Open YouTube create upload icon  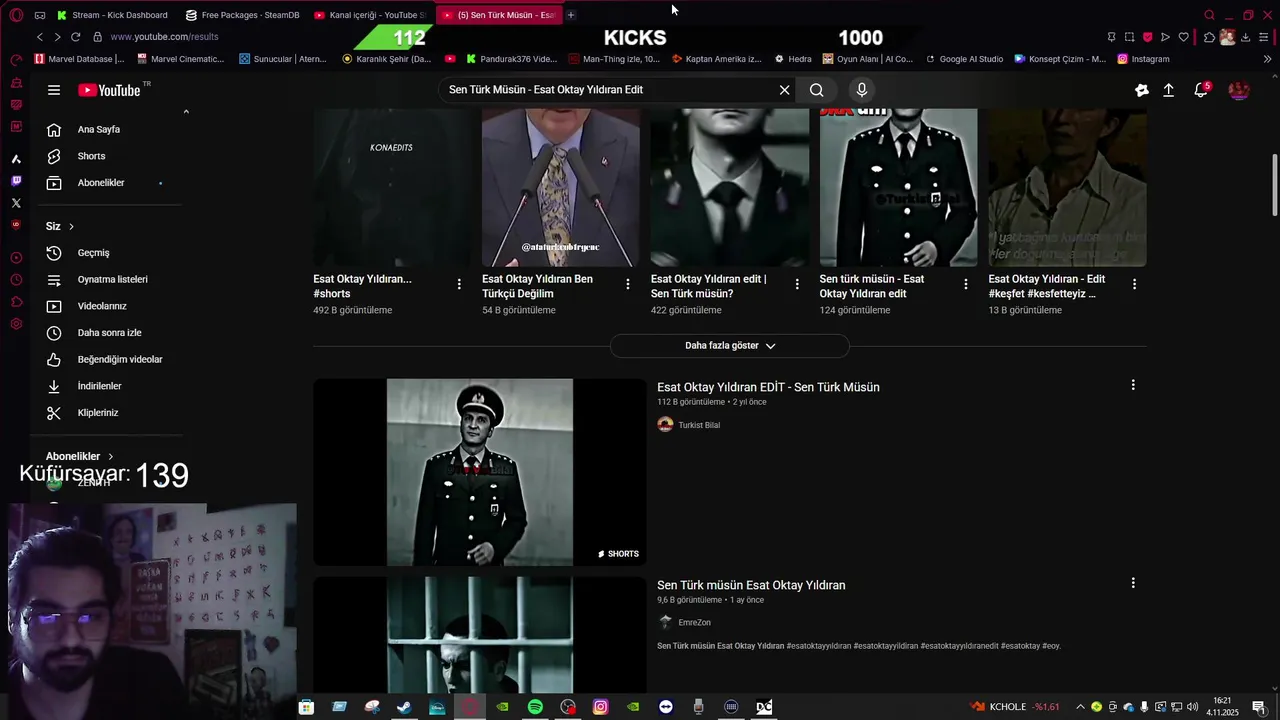coord(1168,90)
